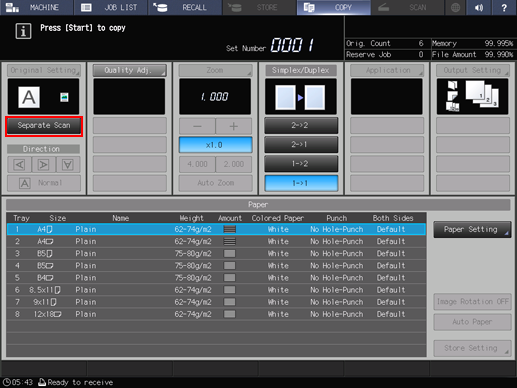Open the Application settings menu
The image size is (517, 388).
387,70
